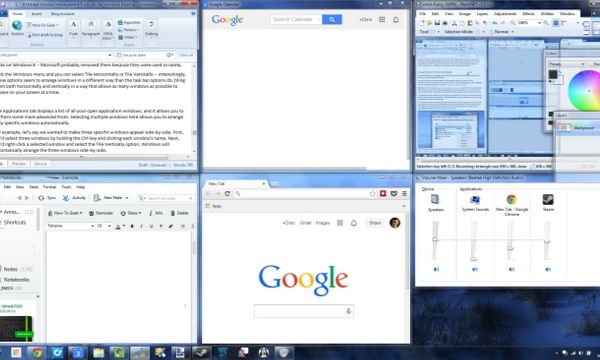Click the microphone icon in Google search box
Screen dimensions: 600x360
coord(348,311)
